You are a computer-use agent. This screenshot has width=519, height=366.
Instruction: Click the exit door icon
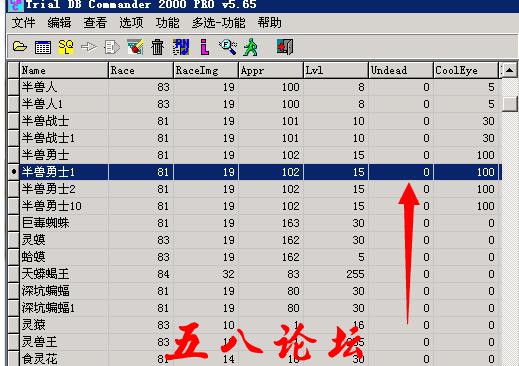[x=285, y=47]
